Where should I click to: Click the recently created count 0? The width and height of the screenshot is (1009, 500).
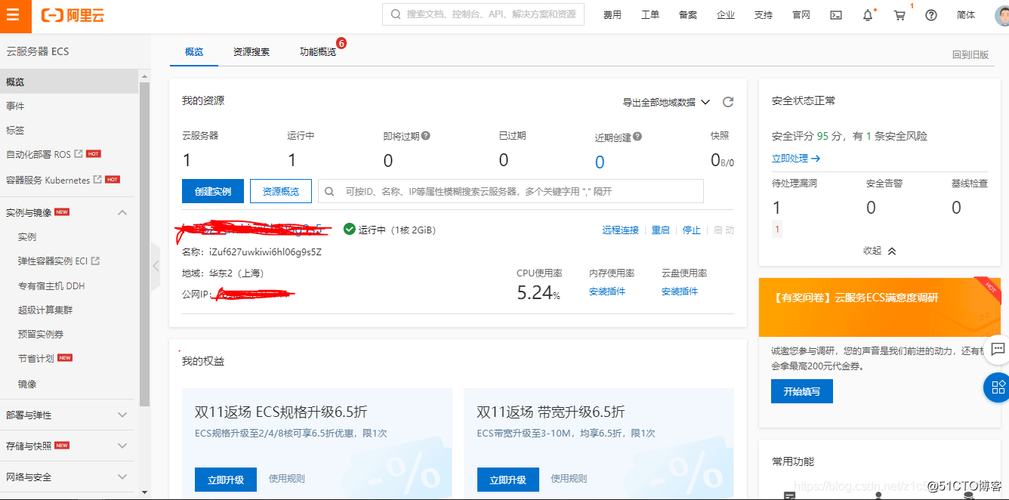pos(599,162)
